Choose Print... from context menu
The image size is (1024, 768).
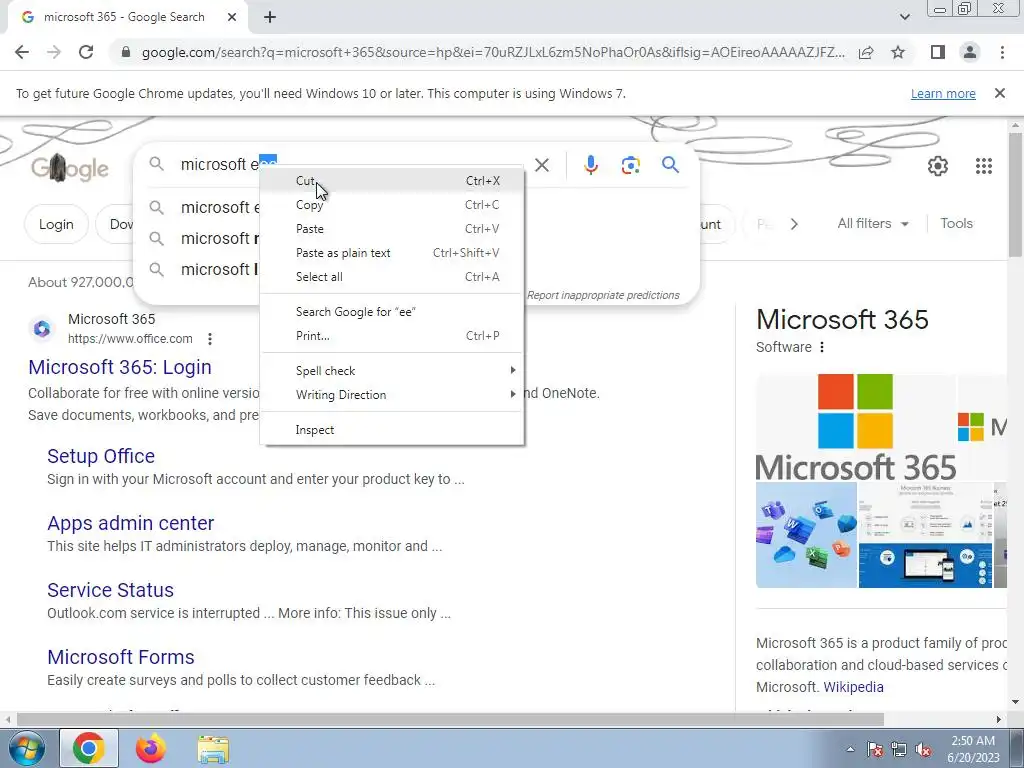[392, 336]
